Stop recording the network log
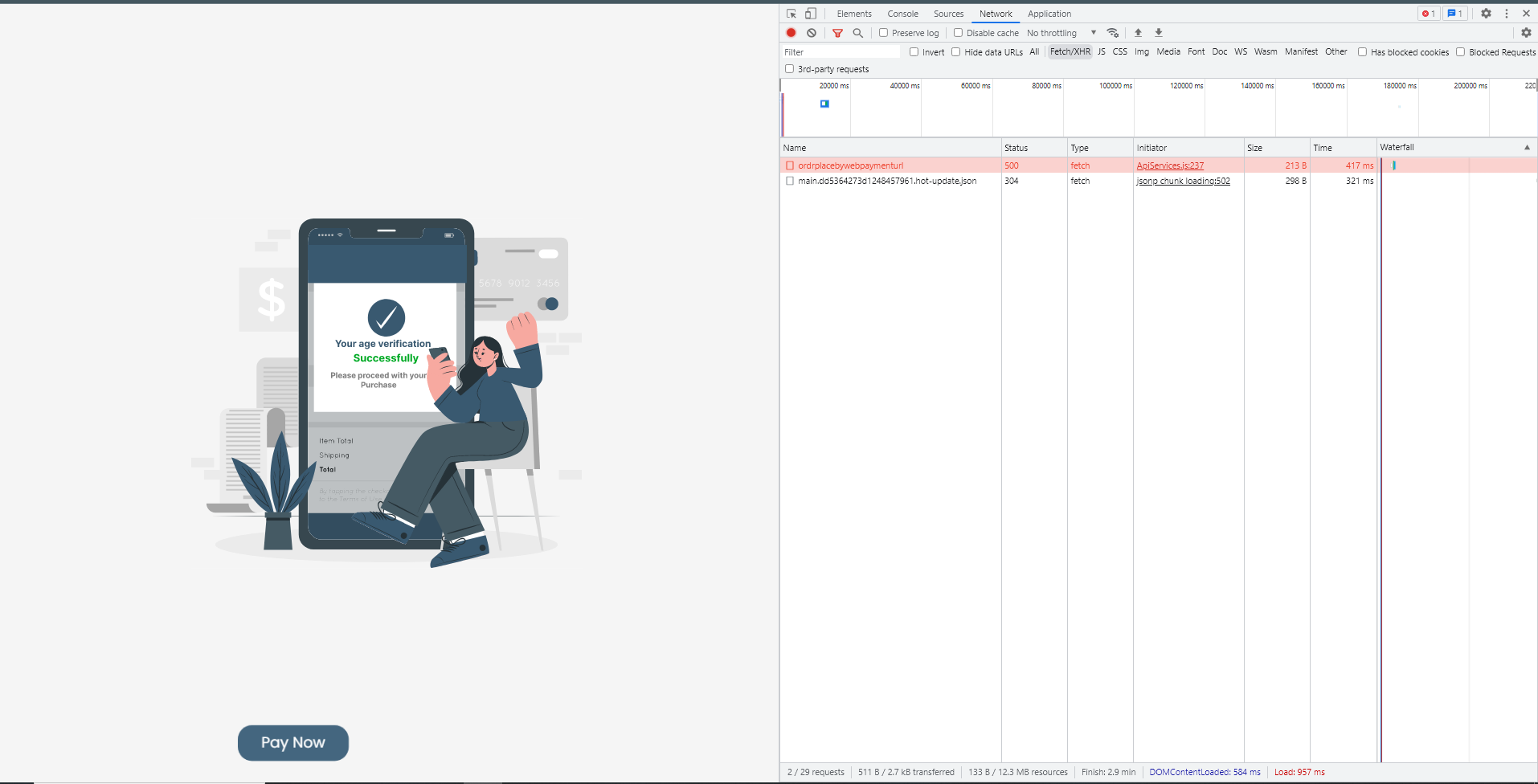Screen dimensions: 1538x784 pyautogui.click(x=791, y=33)
